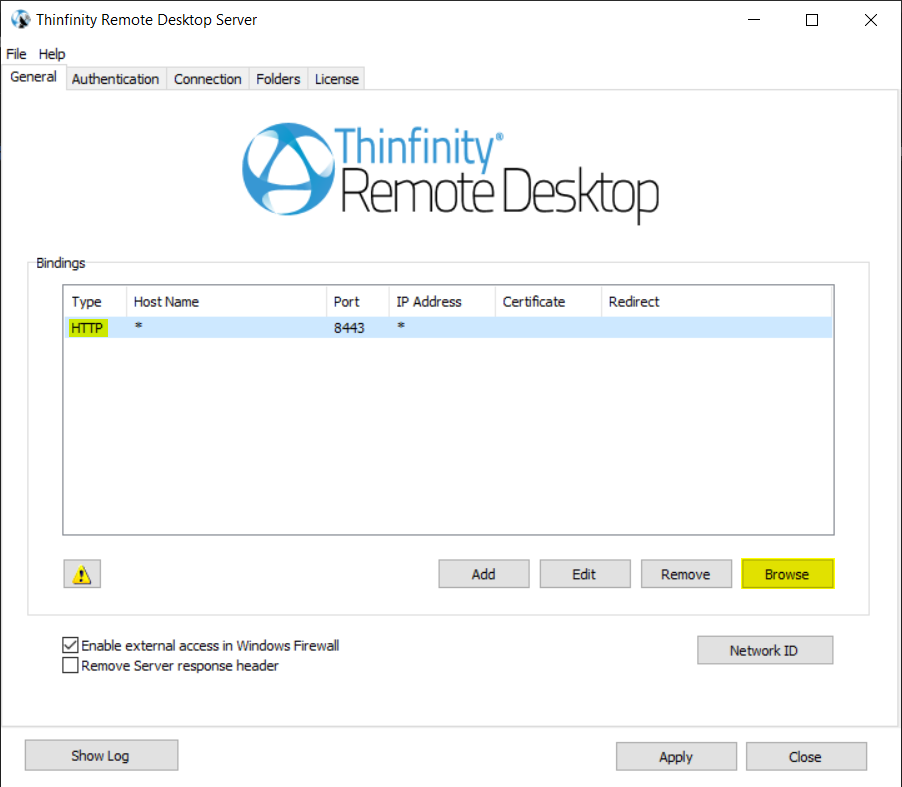This screenshot has height=787, width=902.
Task: Go to the Folders tab
Action: [x=278, y=79]
